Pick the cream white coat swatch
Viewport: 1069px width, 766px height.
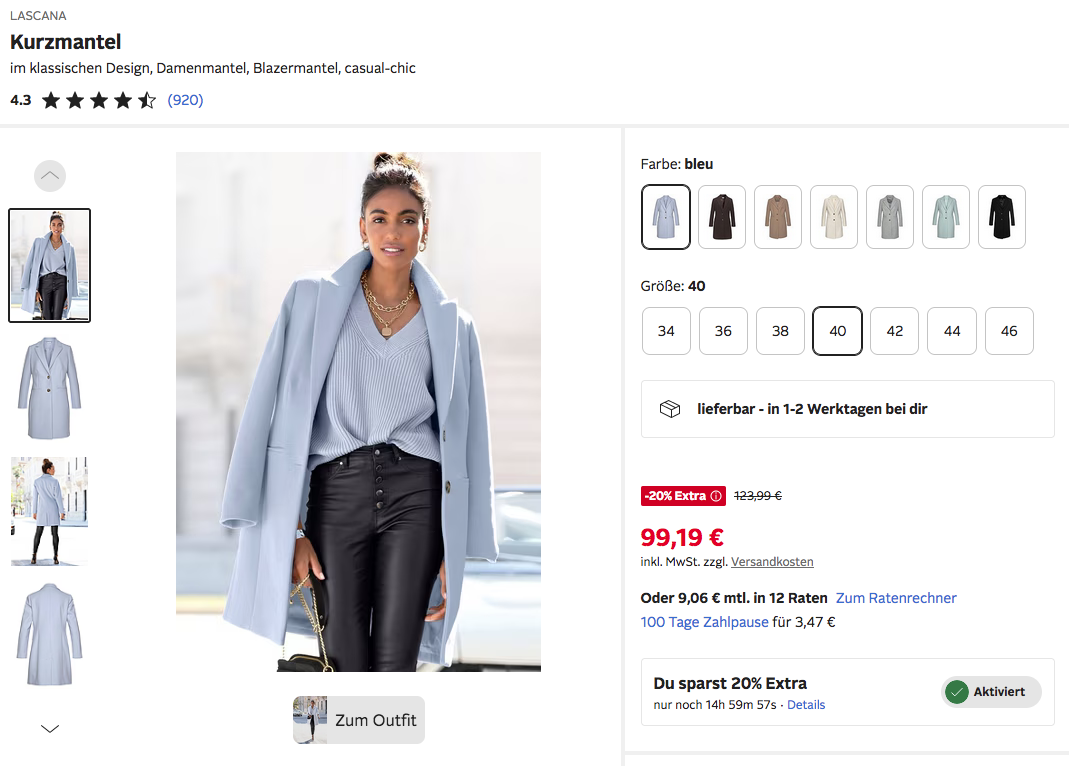click(834, 217)
